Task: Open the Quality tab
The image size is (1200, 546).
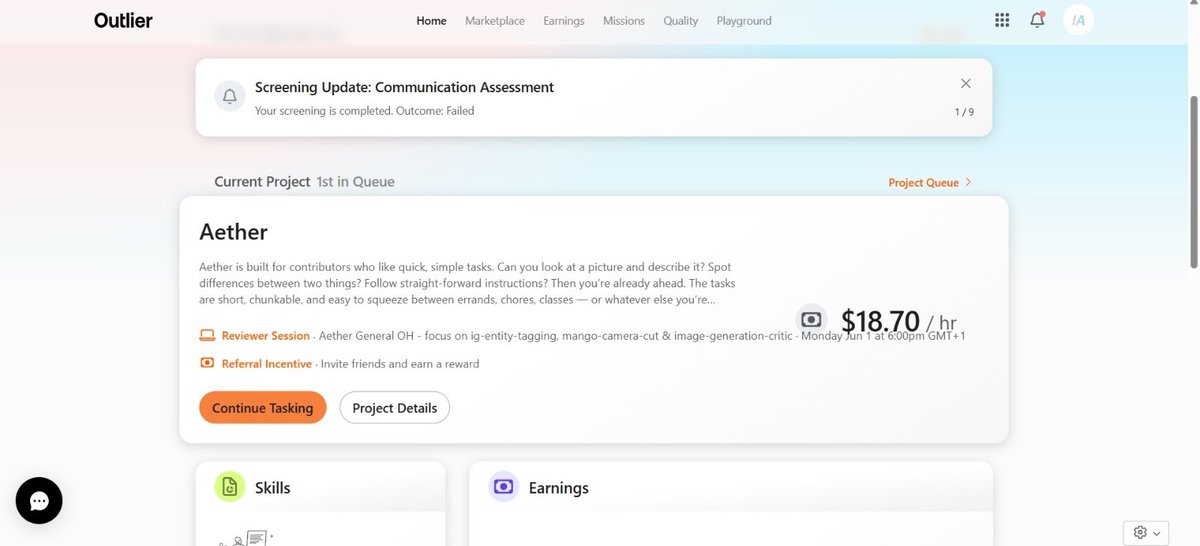Action: (x=681, y=20)
